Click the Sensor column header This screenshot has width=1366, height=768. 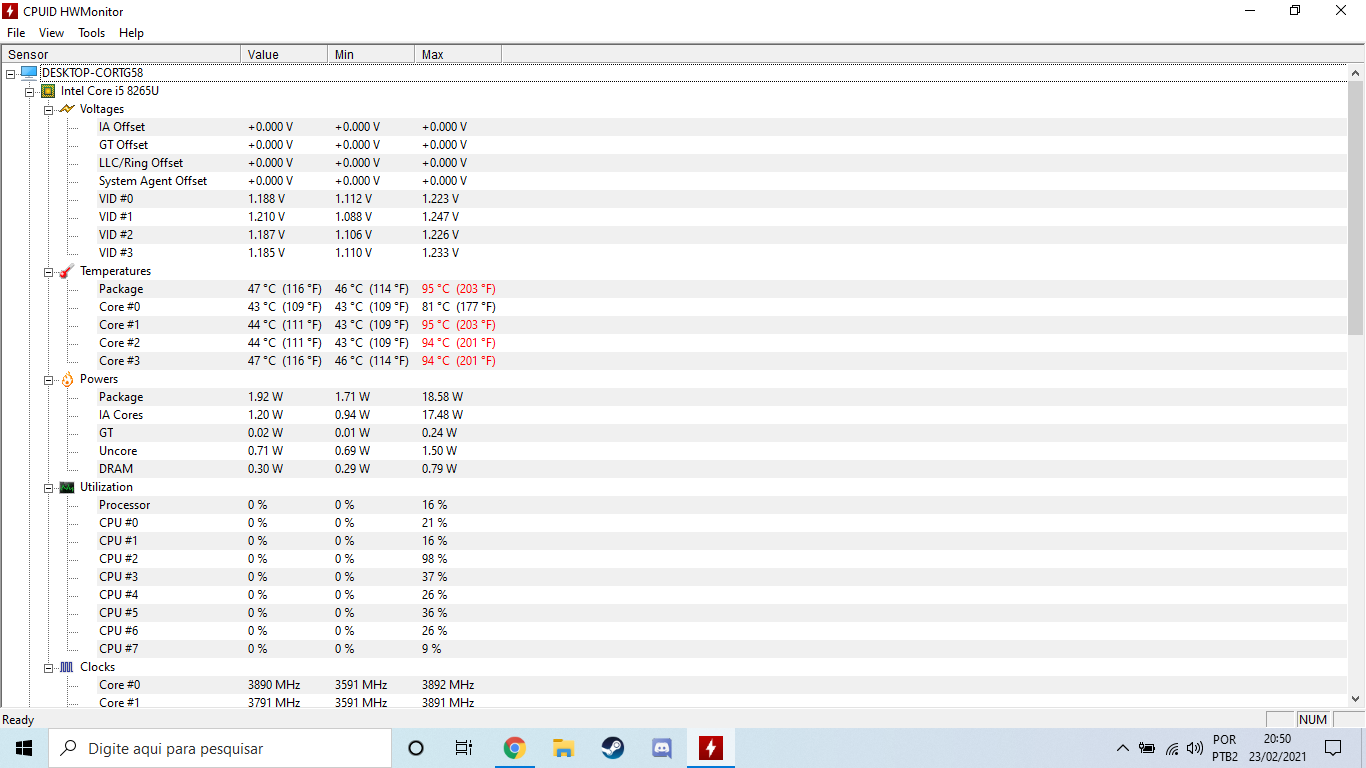(121, 54)
